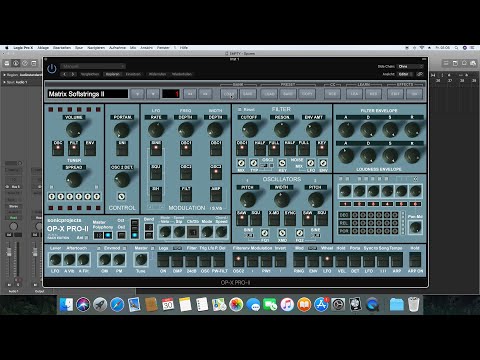480x360 pixels.
Task: Open Finder from the Dock
Action: point(66,304)
